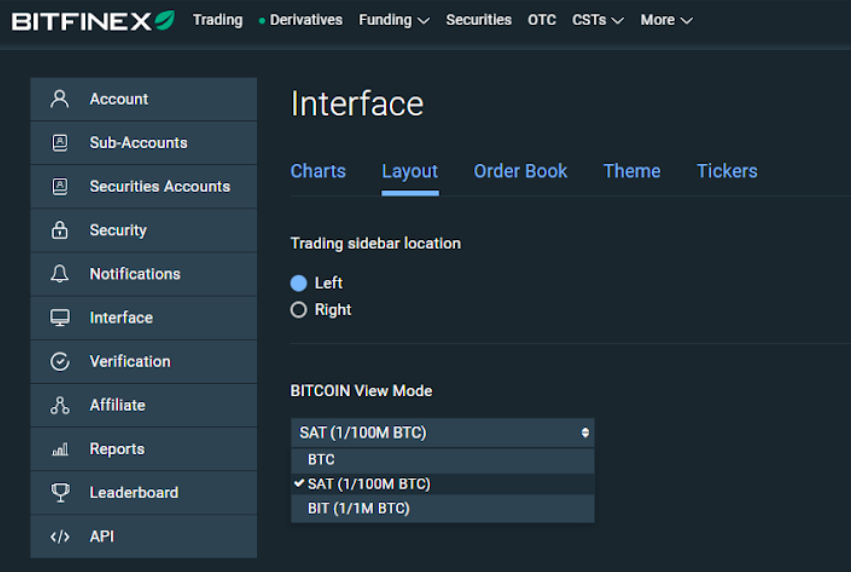Click the Security padlock icon
The width and height of the screenshot is (851, 572).
[60, 230]
